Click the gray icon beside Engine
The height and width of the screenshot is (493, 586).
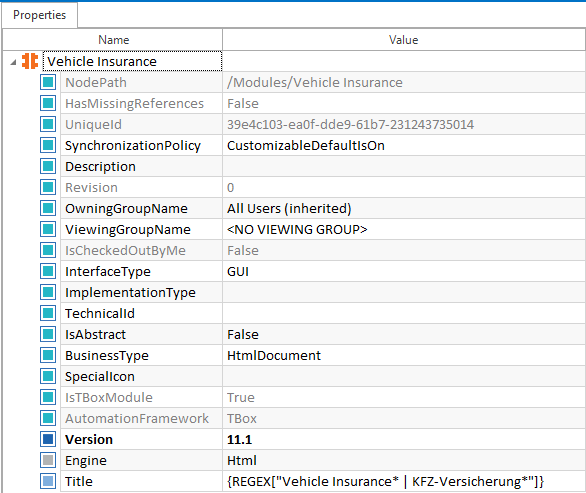point(48,460)
